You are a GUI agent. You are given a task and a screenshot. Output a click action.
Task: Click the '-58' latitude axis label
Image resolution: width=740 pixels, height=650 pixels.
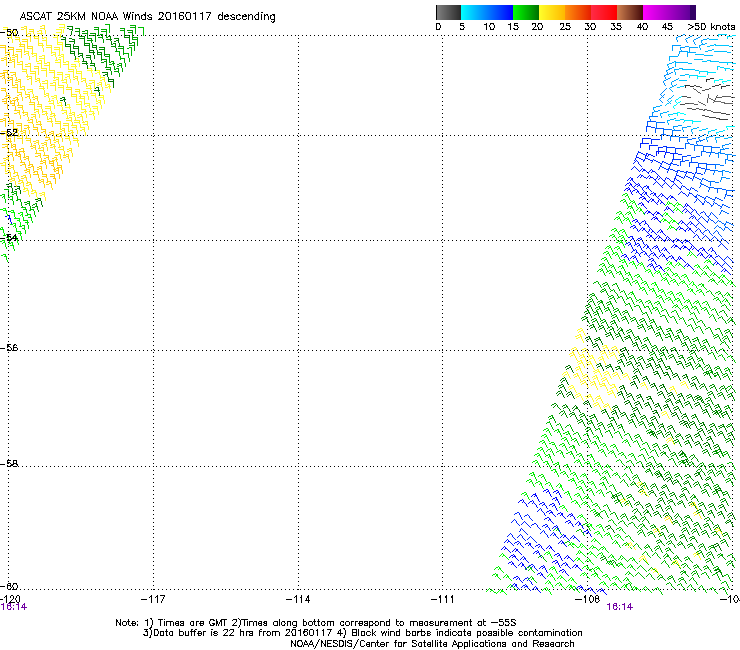[9, 464]
